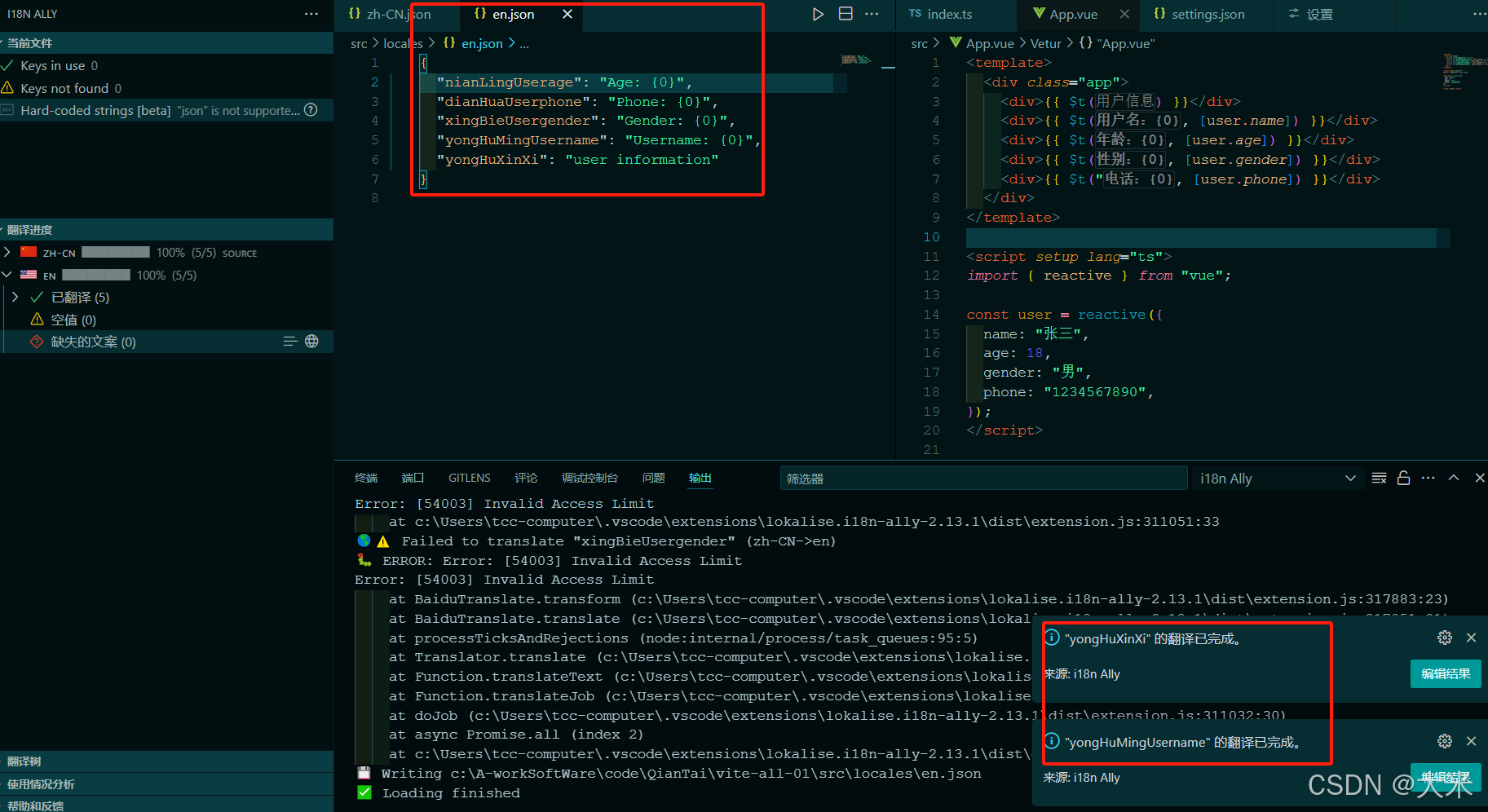
Task: Dismiss the yongHuMingUsername translation notification
Action: pyautogui.click(x=1471, y=741)
